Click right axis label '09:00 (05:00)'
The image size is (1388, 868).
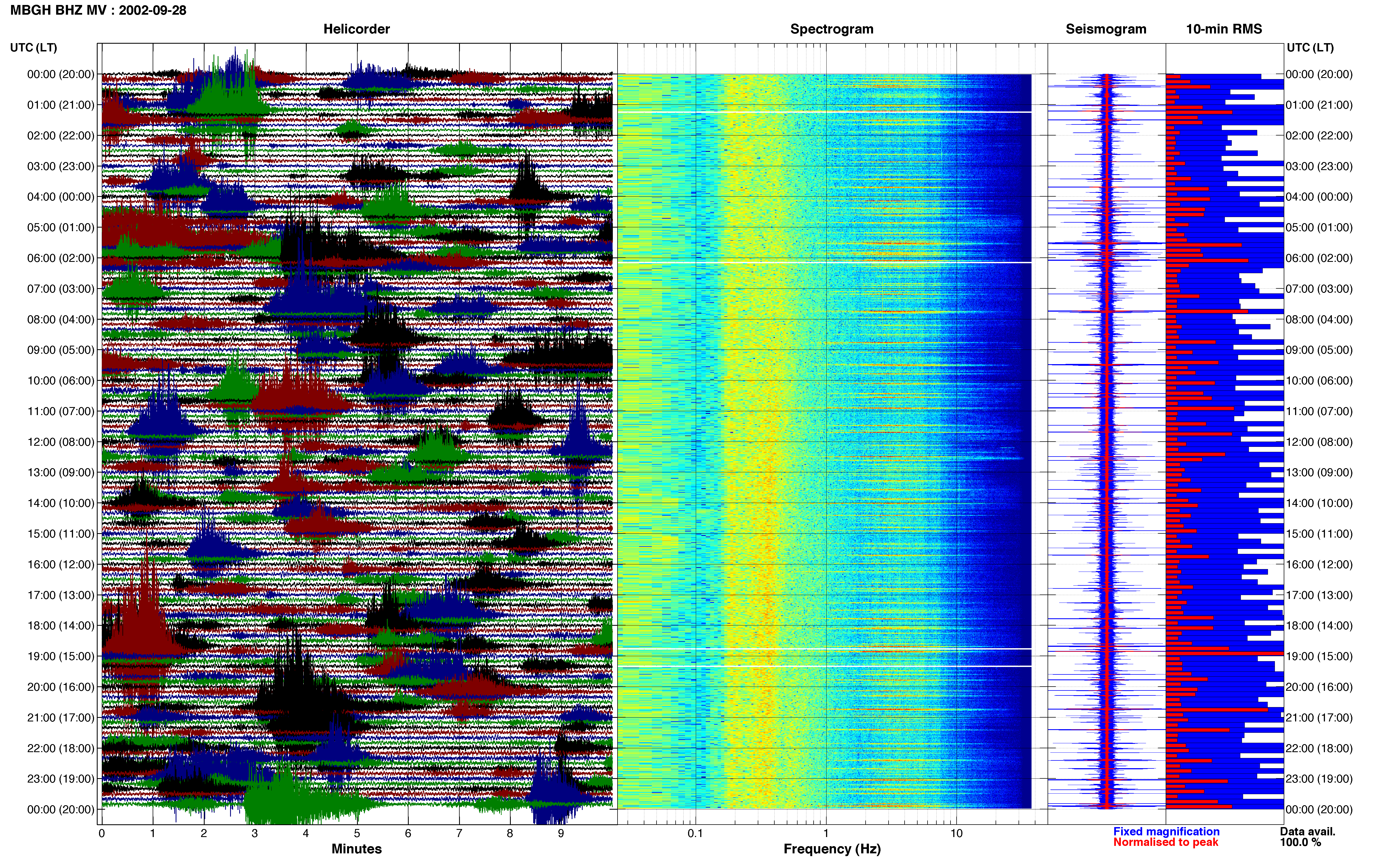click(1319, 350)
